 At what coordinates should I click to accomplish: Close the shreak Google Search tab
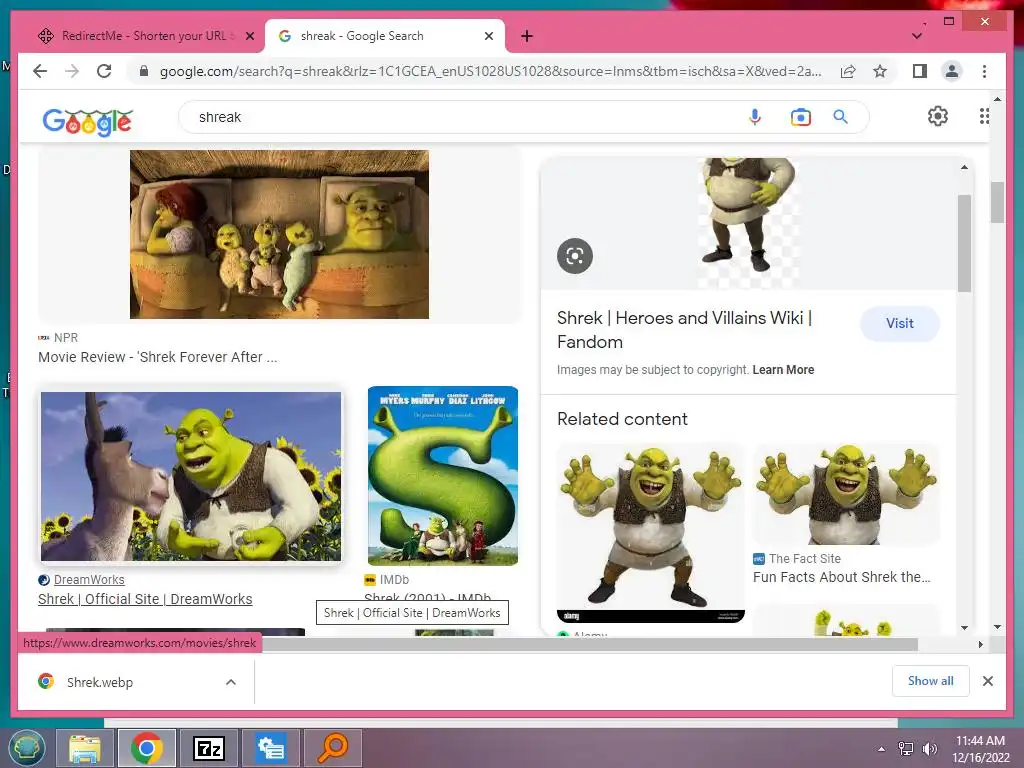tap(488, 36)
